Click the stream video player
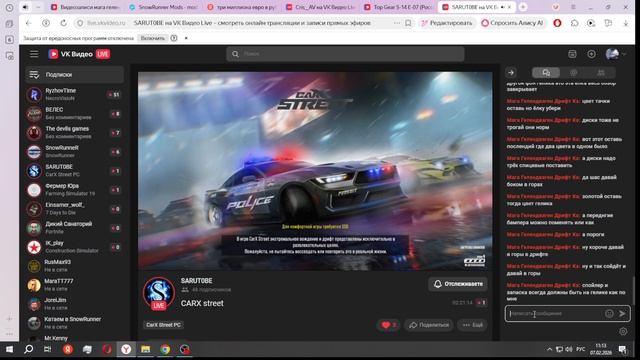Screen dimensions: 640x360 click(315, 171)
